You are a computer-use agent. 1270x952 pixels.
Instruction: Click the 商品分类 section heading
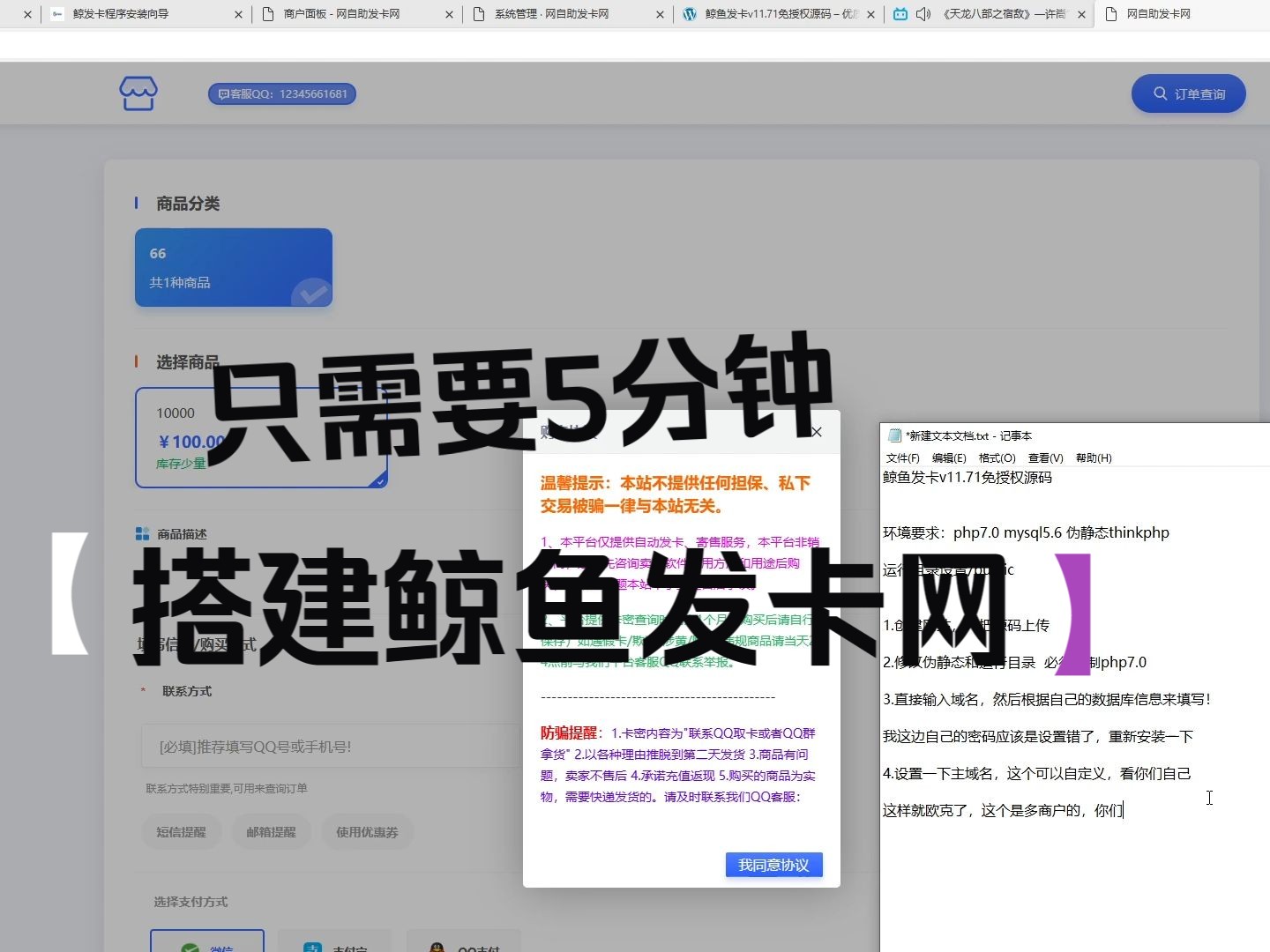(188, 204)
